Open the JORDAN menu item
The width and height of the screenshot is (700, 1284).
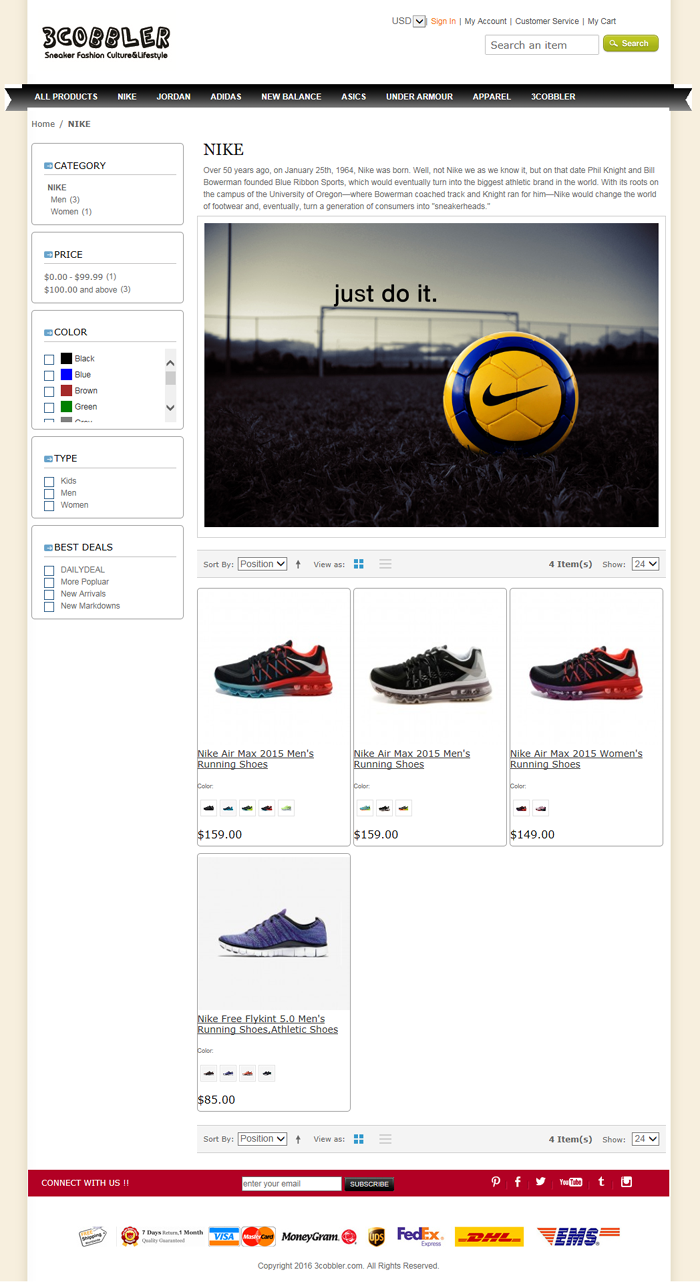pyautogui.click(x=173, y=97)
